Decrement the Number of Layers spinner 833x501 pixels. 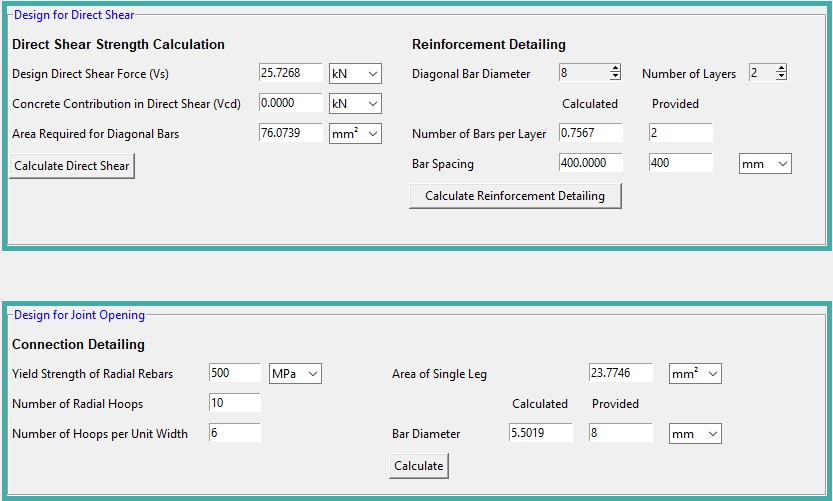coord(781,76)
